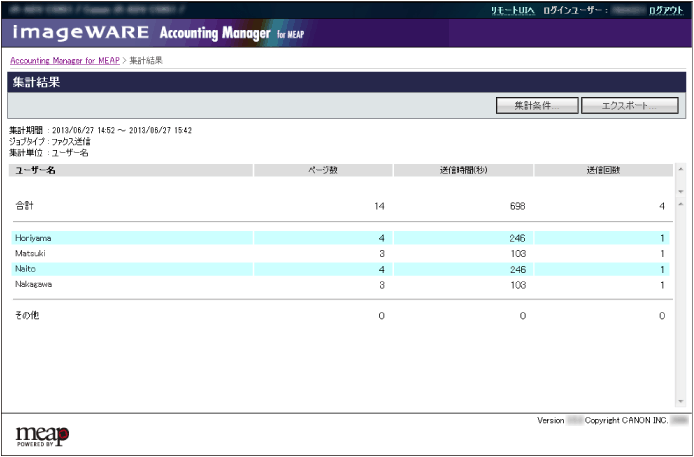
Task: Click the ページ数 column header
Action: (322, 170)
